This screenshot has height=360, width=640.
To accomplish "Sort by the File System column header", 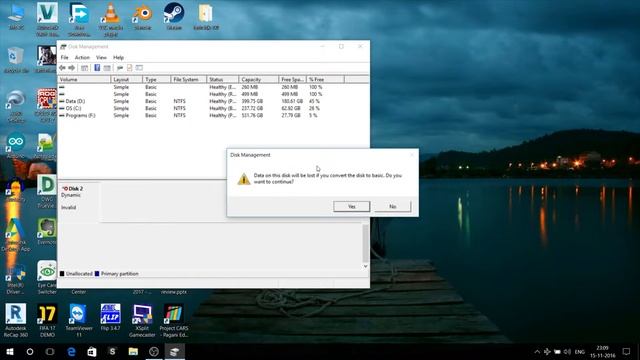I will [189, 79].
